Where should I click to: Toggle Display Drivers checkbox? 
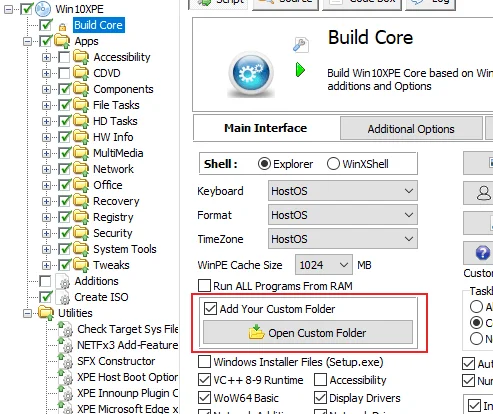(x=320, y=398)
